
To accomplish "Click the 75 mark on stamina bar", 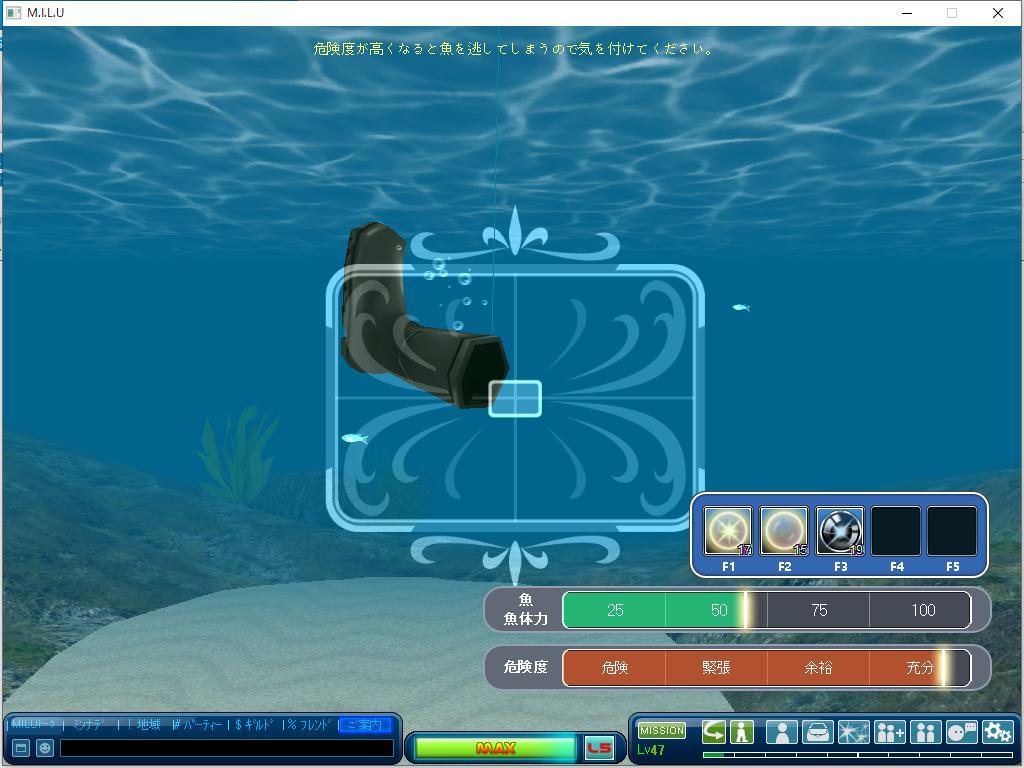I will point(819,610).
